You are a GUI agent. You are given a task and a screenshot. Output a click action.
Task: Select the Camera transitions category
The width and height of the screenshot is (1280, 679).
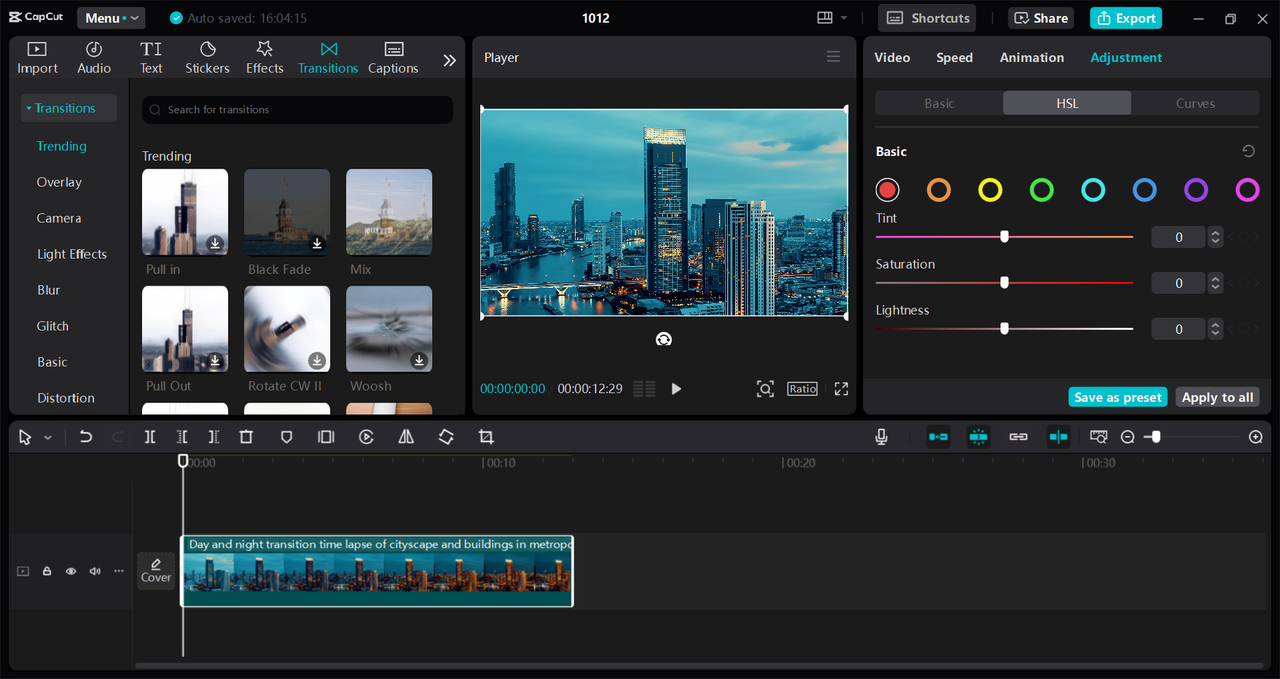point(59,218)
